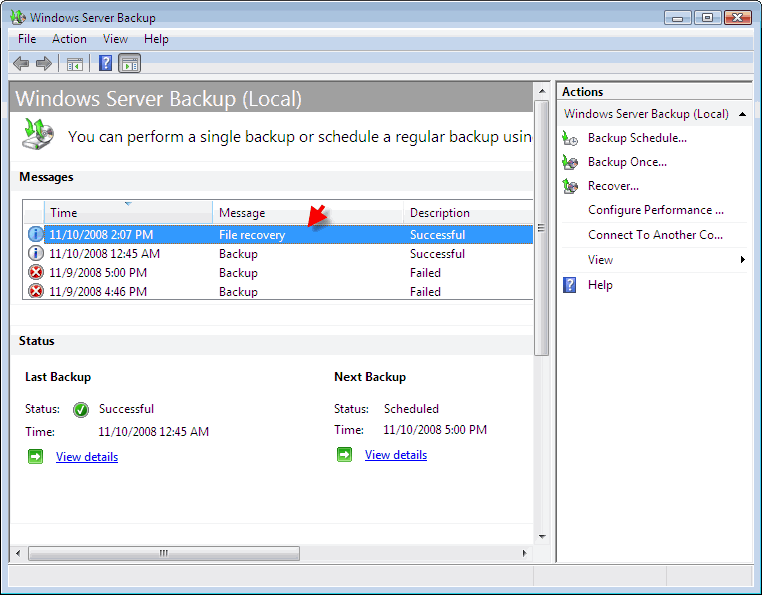Click Failed description of 5:00 PM row
762x595 pixels.
(425, 273)
